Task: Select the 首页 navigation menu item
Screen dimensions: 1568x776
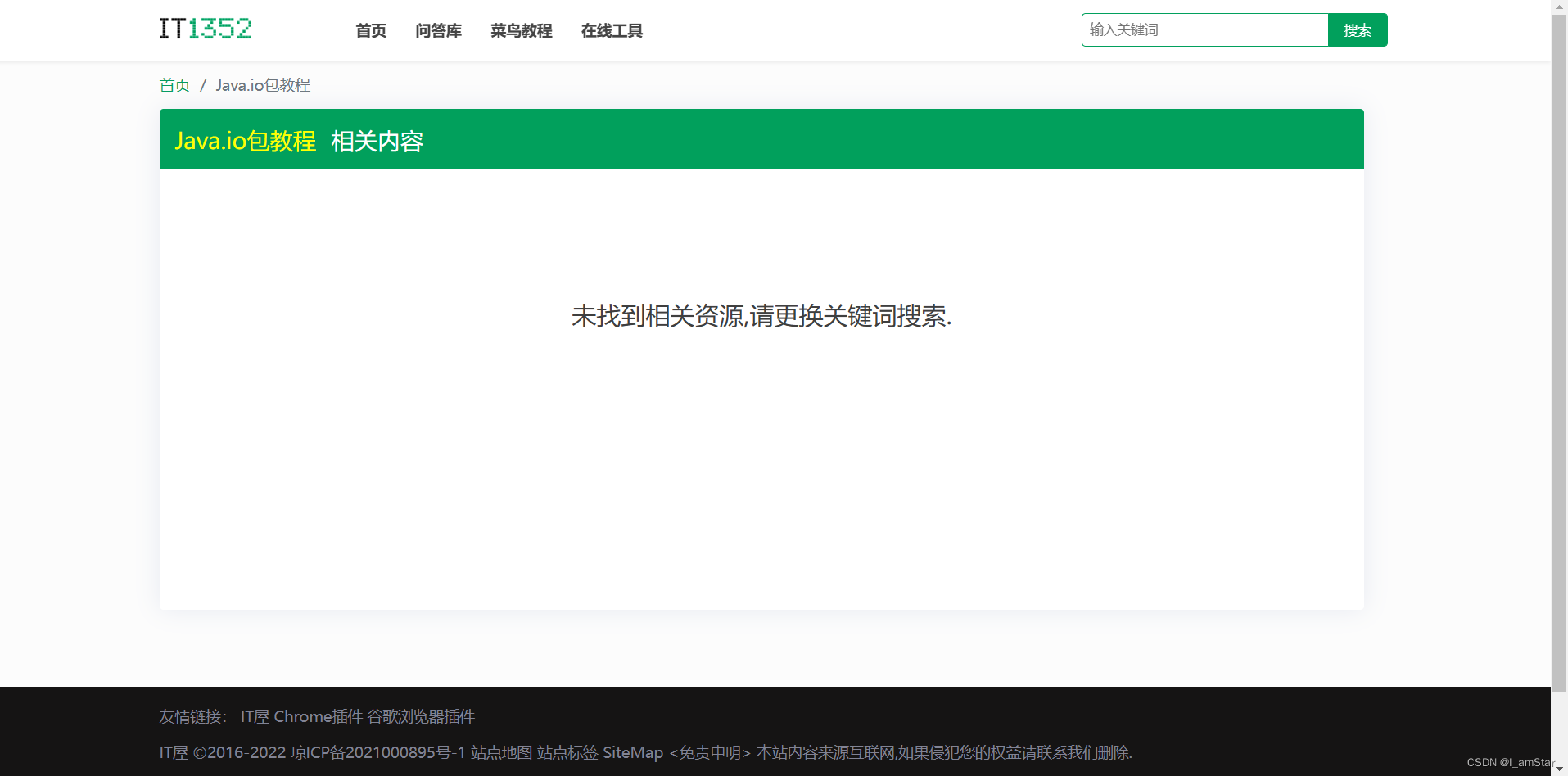Action: click(x=370, y=30)
